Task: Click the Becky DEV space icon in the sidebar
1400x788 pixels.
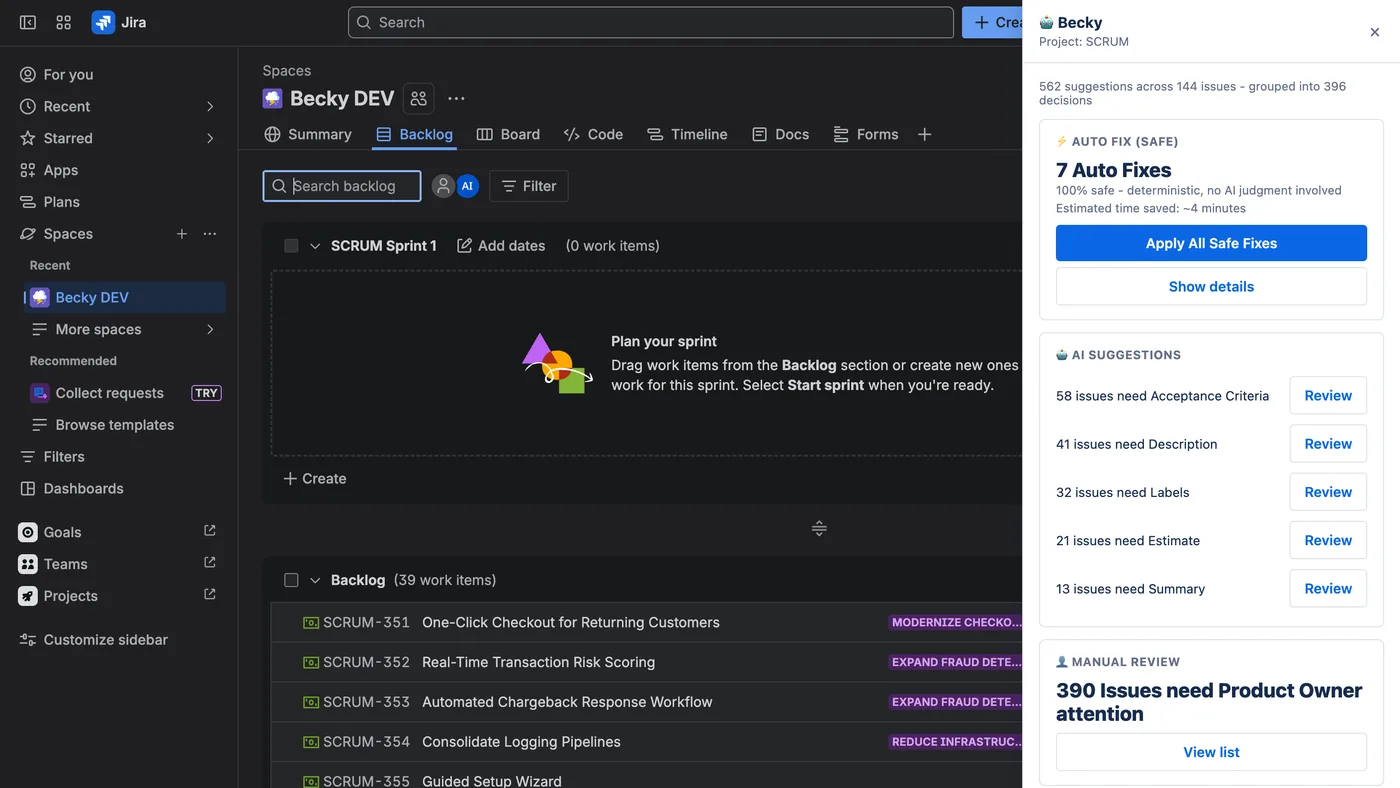Action: pos(40,297)
